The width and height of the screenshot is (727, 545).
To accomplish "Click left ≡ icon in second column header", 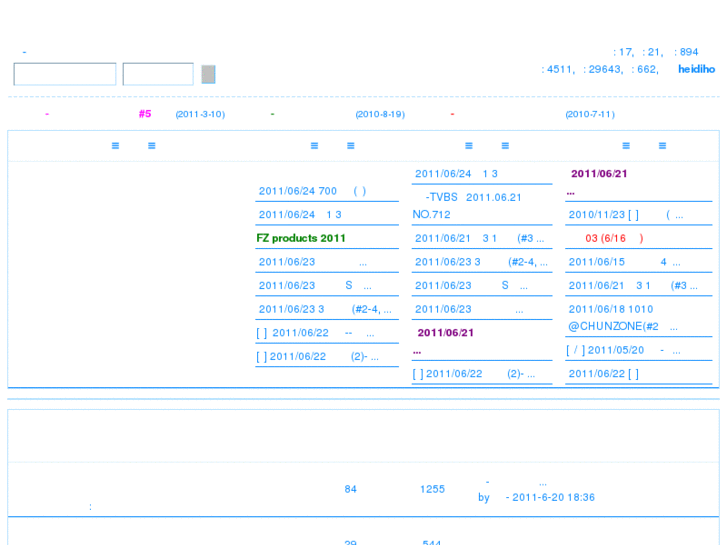I will [x=314, y=146].
